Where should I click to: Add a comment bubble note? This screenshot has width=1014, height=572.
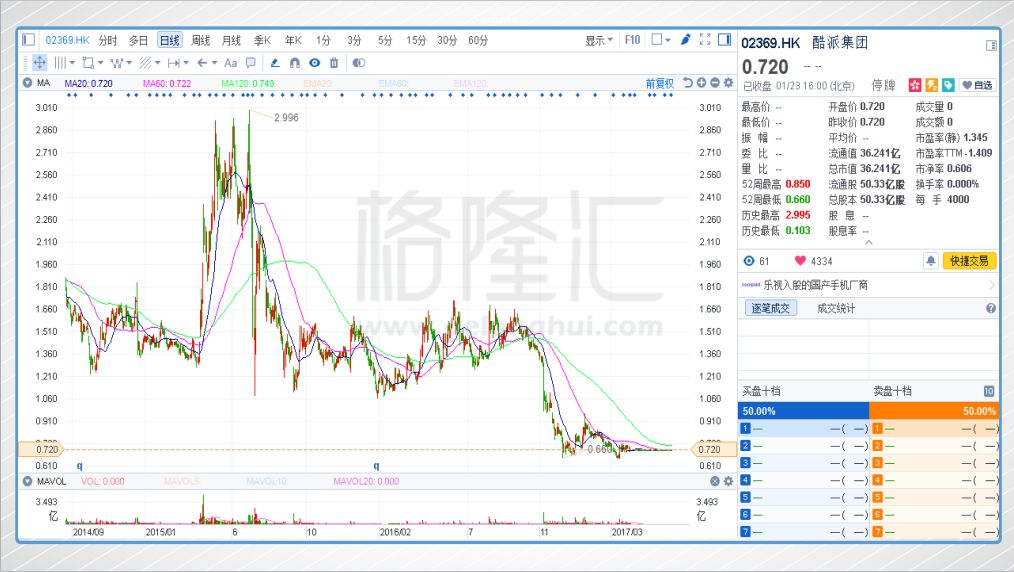point(251,63)
